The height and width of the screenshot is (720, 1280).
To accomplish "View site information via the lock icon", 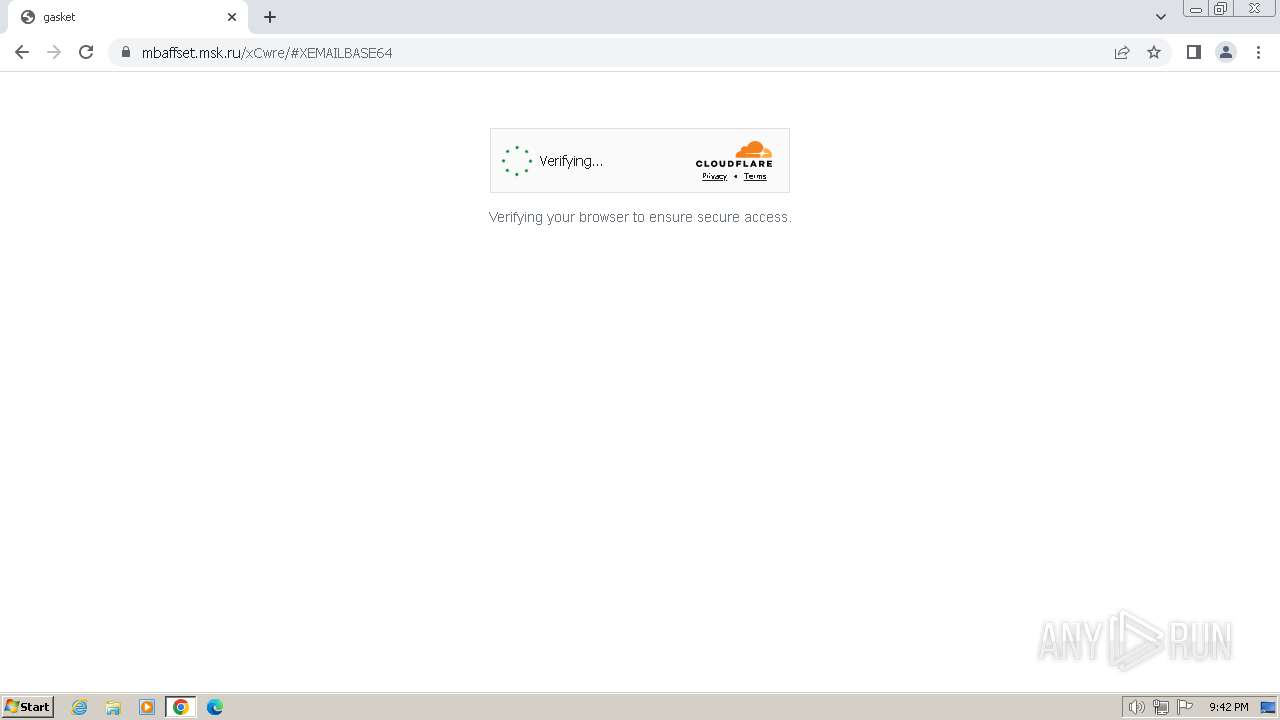I will (x=126, y=52).
